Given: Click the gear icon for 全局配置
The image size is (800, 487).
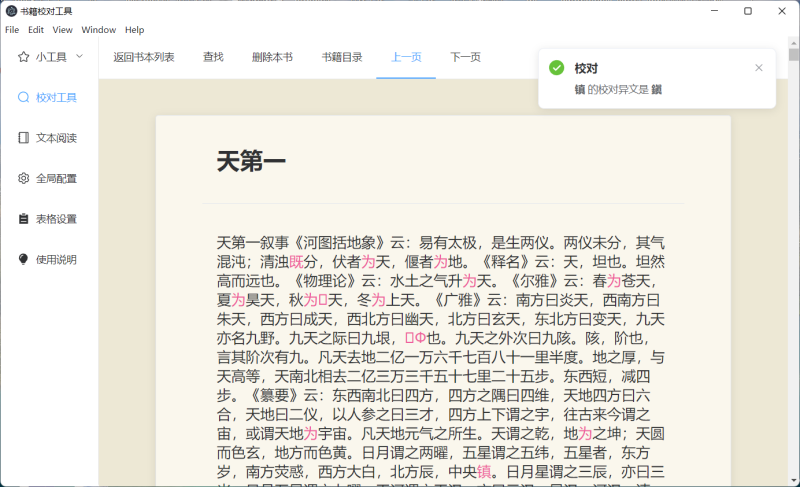Looking at the screenshot, I should tap(23, 178).
